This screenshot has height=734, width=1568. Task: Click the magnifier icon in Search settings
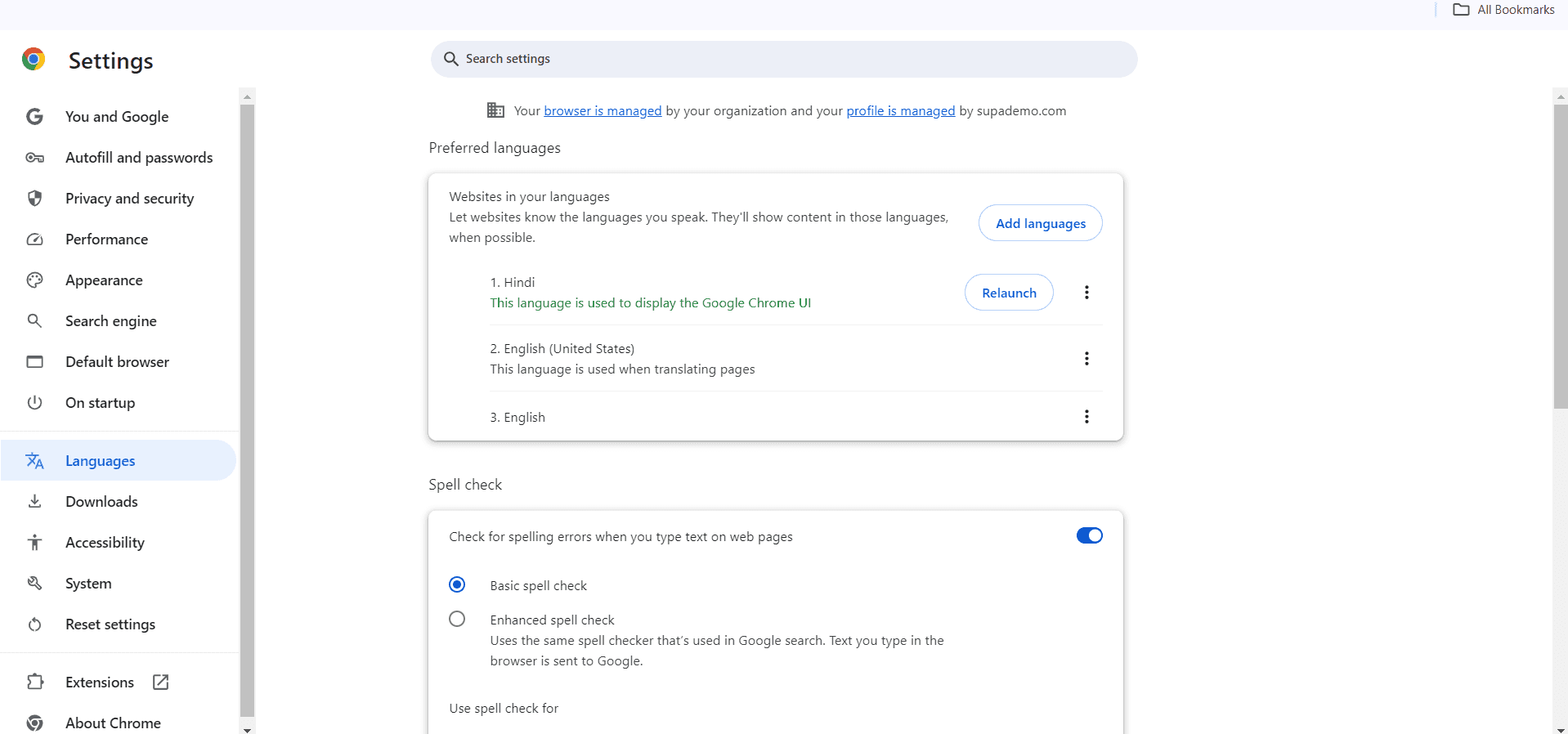[x=450, y=59]
